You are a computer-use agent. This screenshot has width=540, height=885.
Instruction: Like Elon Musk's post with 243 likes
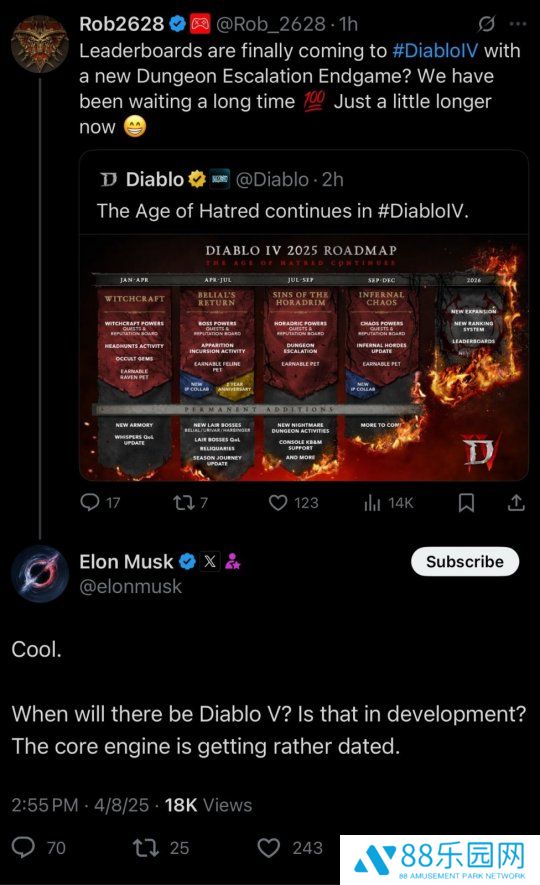[x=290, y=848]
